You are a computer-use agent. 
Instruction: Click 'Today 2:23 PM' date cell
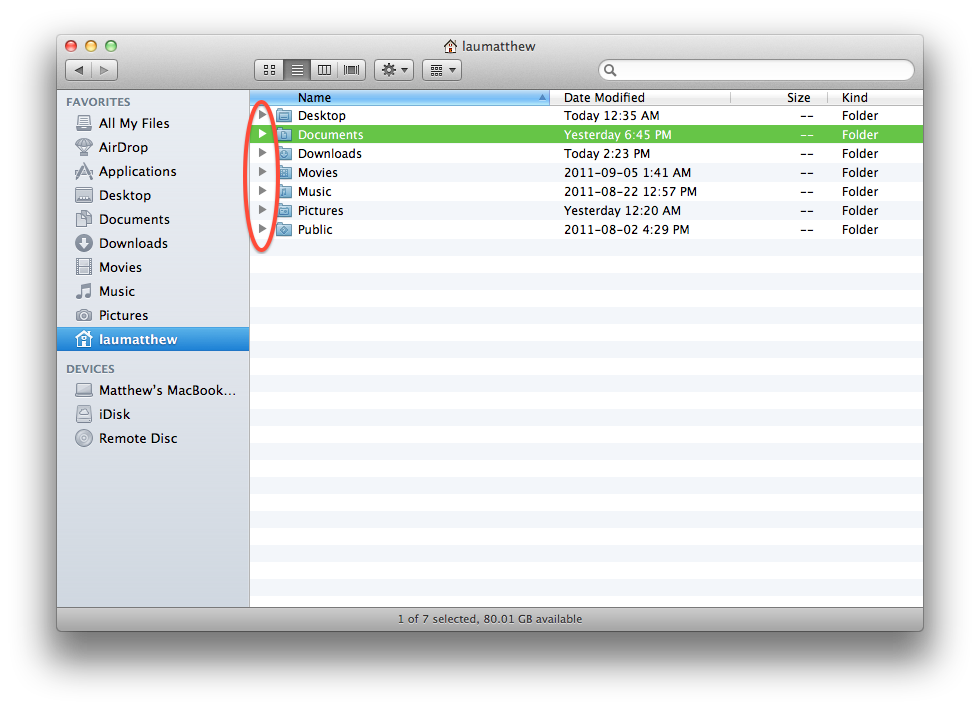coord(606,154)
